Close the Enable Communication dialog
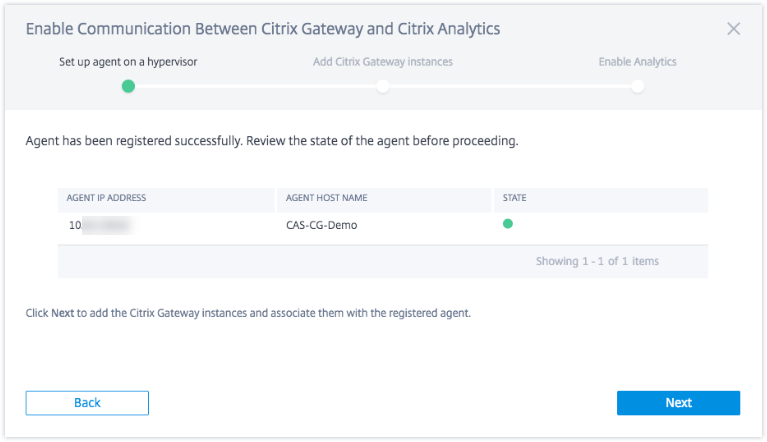767x442 pixels. [733, 29]
